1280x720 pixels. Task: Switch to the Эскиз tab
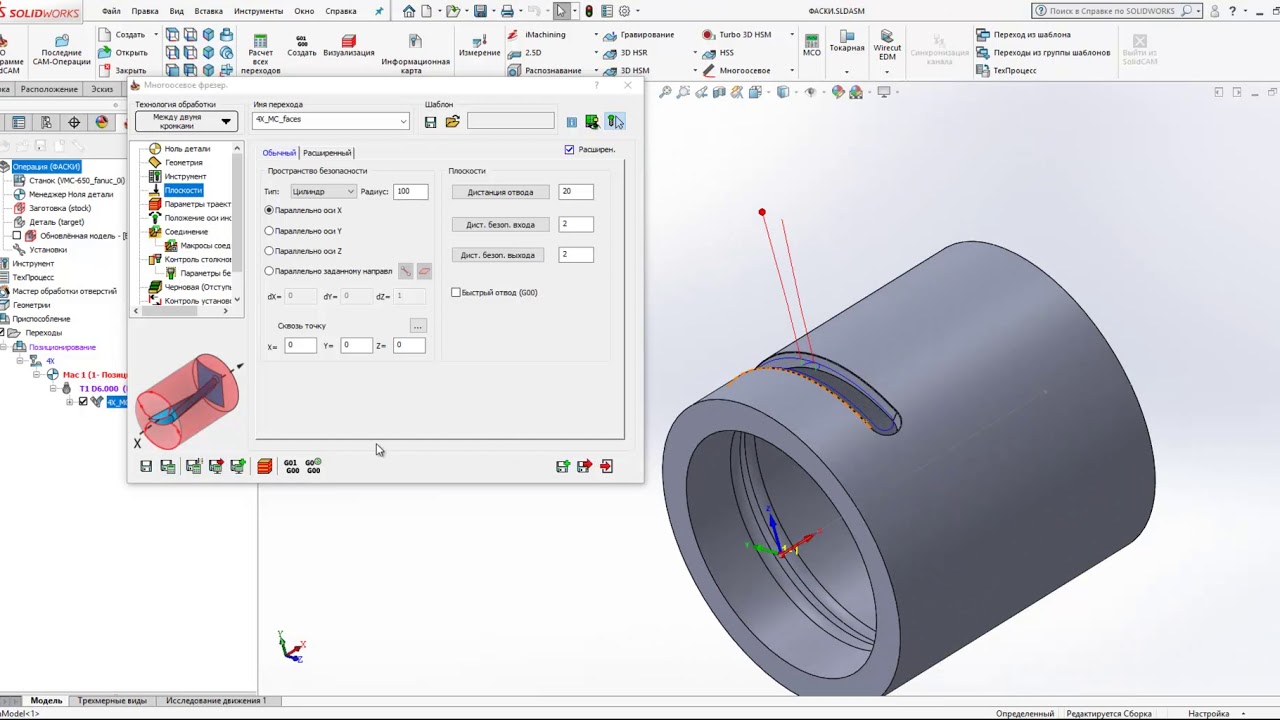102,89
